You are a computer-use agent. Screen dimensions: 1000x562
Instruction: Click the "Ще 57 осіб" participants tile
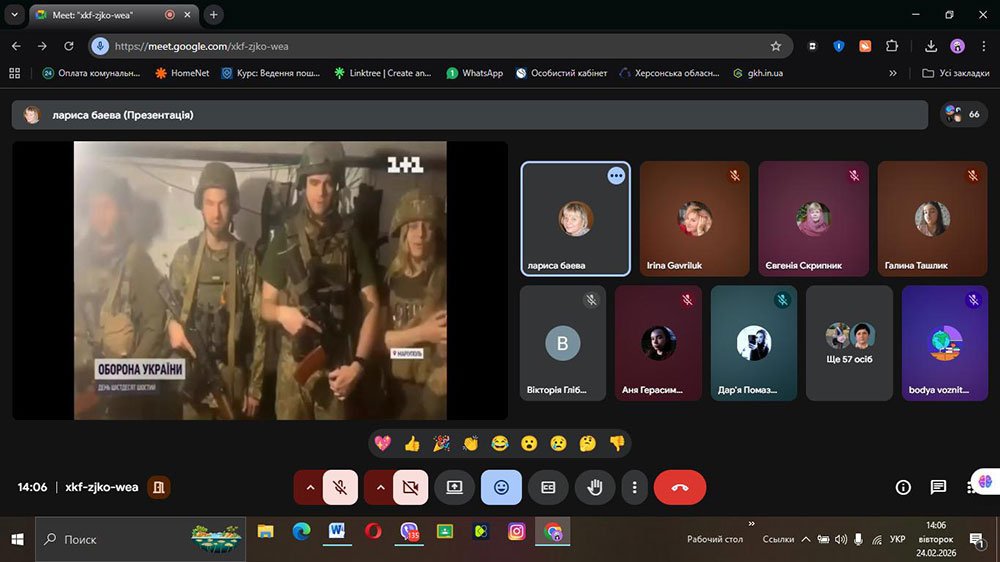pyautogui.click(x=849, y=343)
